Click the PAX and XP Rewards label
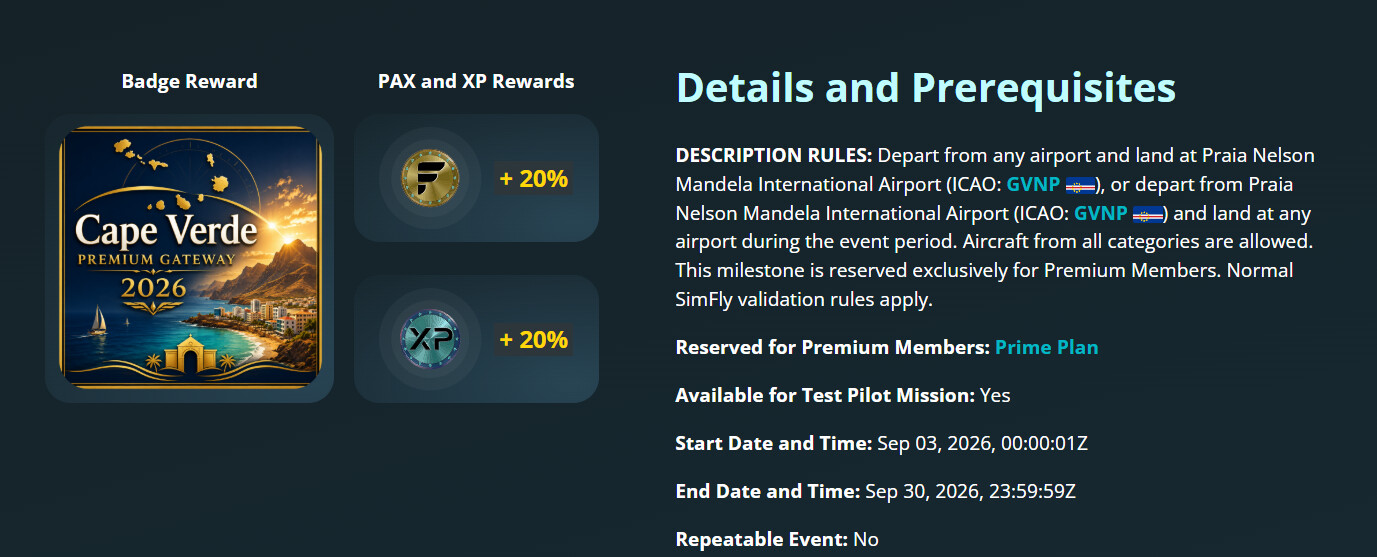Viewport: 1377px width, 557px height. [x=476, y=81]
